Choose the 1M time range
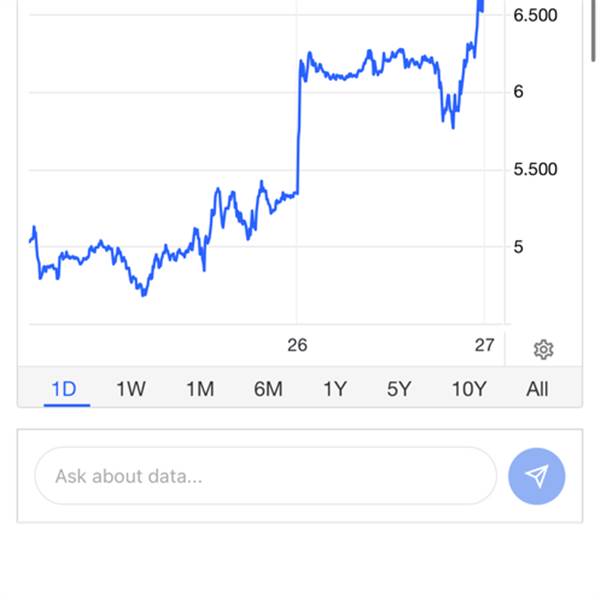Image resolution: width=600 pixels, height=600 pixels. 200,388
